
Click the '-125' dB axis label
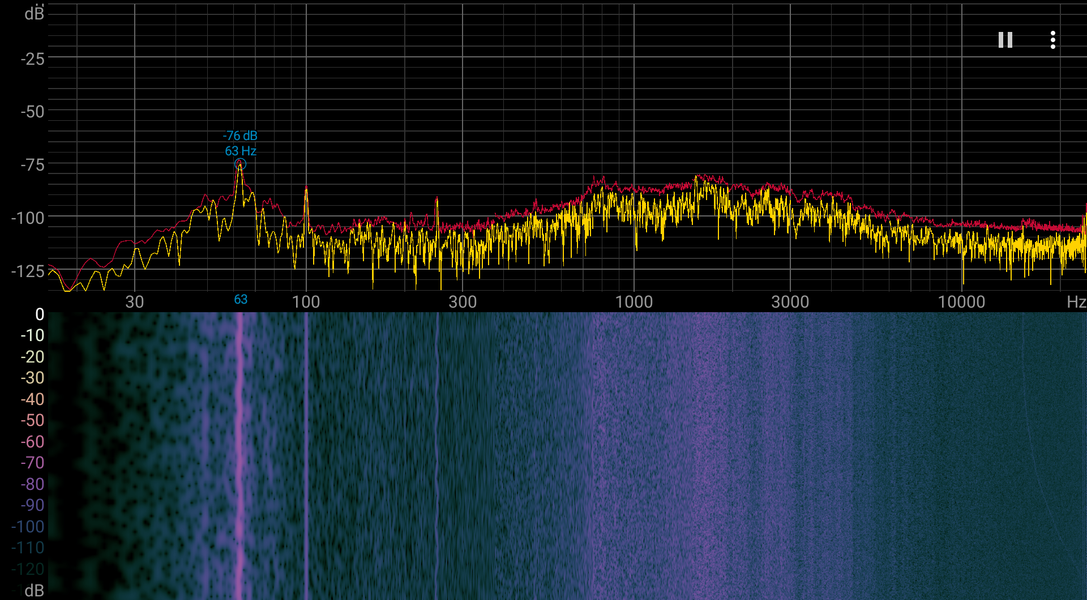(28, 271)
